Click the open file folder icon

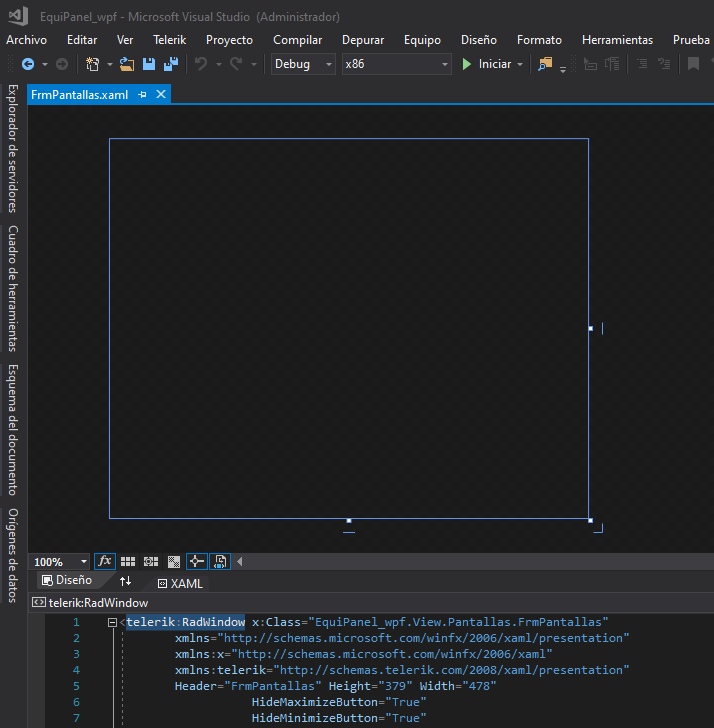pos(127,64)
